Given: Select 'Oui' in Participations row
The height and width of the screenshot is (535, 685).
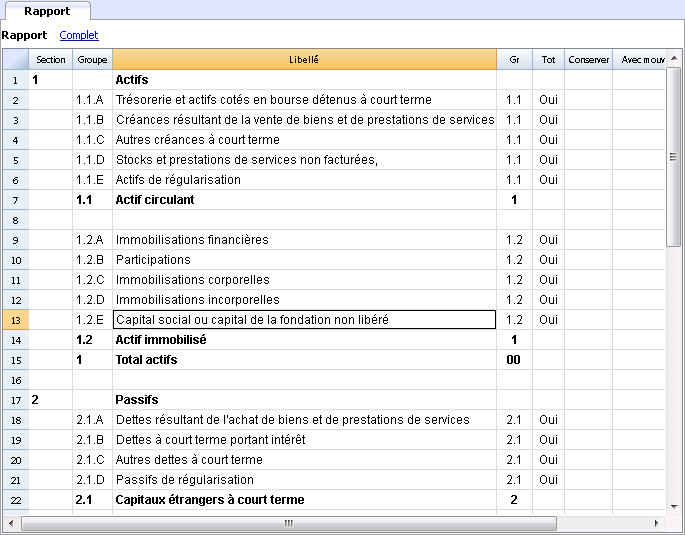Looking at the screenshot, I should pos(548,260).
